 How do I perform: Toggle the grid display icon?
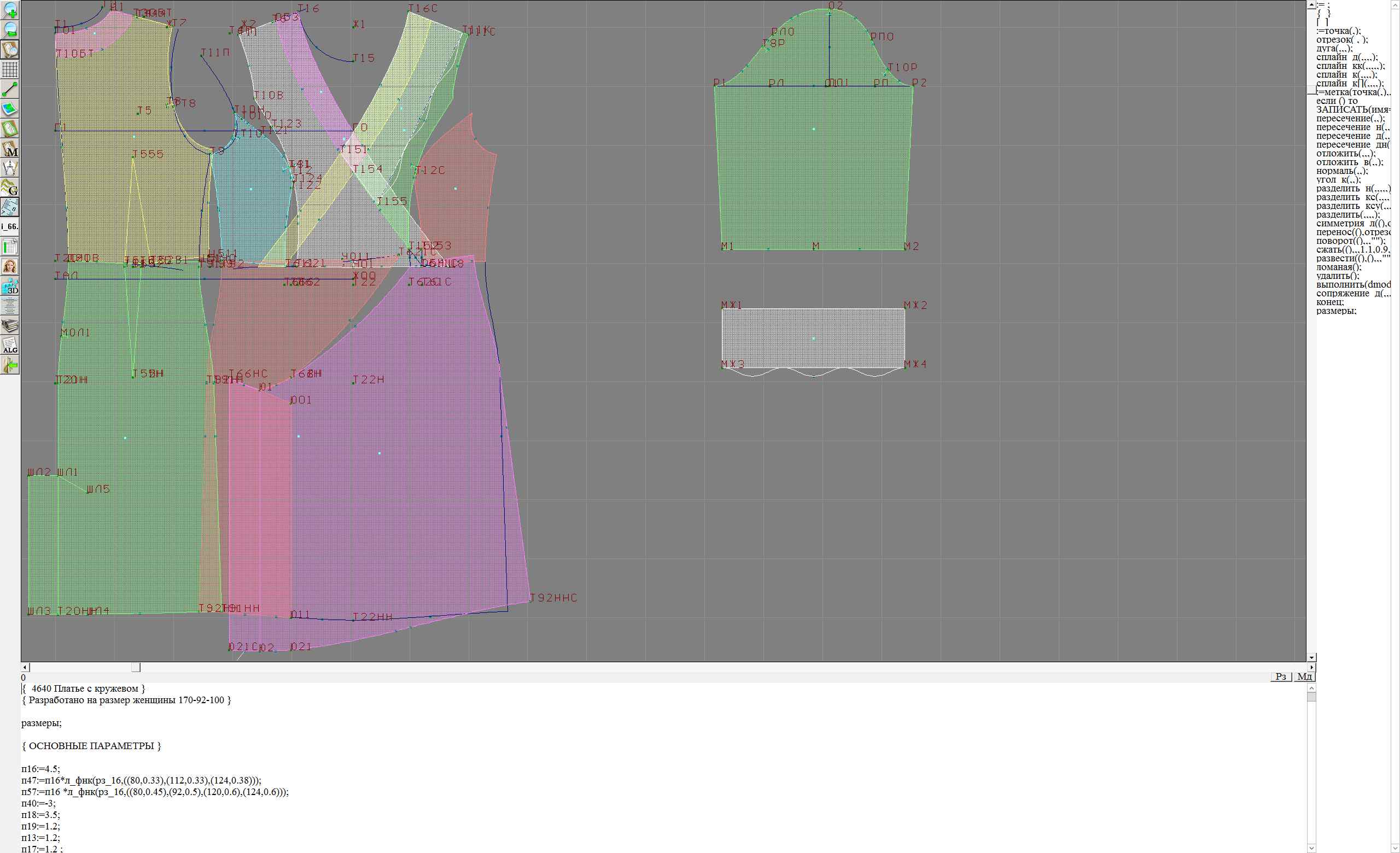point(10,69)
